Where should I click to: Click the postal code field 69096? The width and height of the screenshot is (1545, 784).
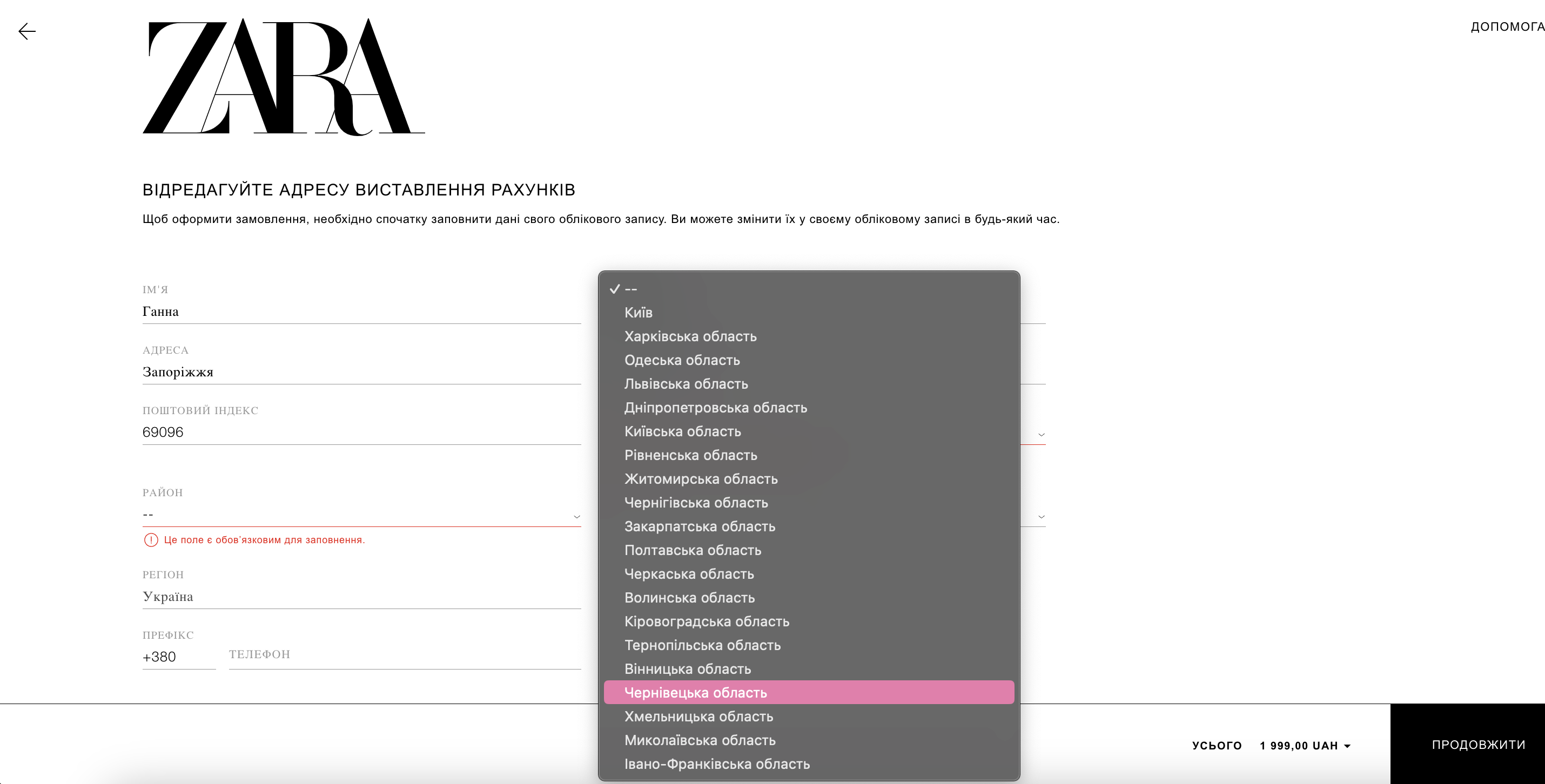click(x=361, y=432)
